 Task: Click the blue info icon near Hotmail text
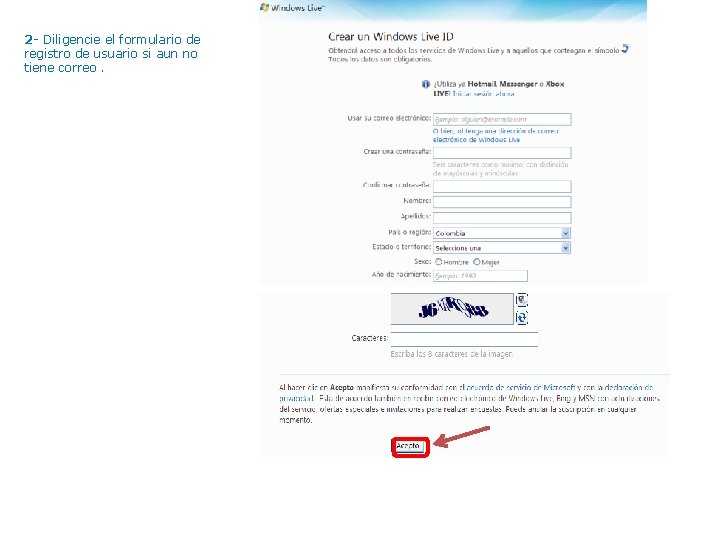426,84
